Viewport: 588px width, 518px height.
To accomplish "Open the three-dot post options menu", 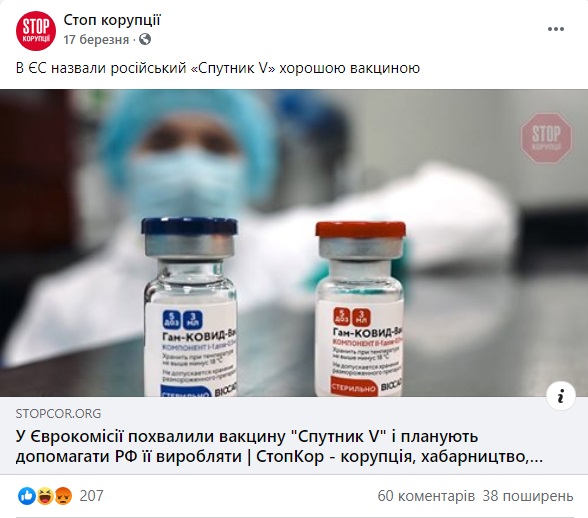I will tap(556, 29).
